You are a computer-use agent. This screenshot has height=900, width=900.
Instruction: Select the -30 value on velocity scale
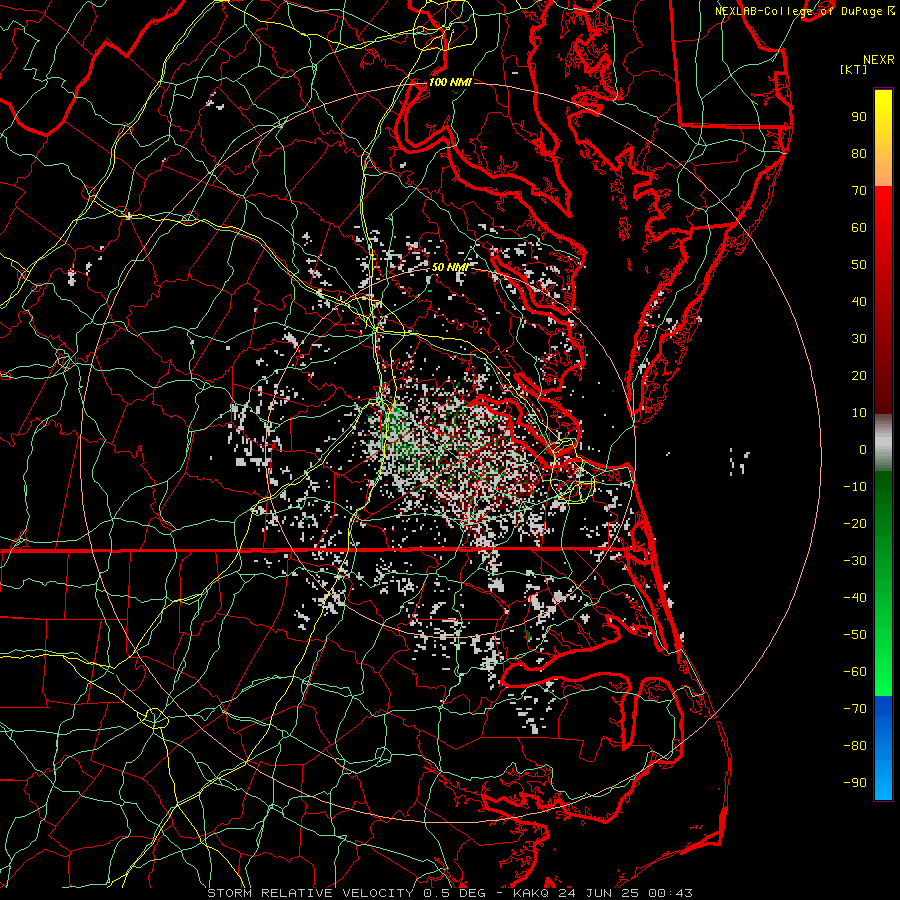coord(855,561)
